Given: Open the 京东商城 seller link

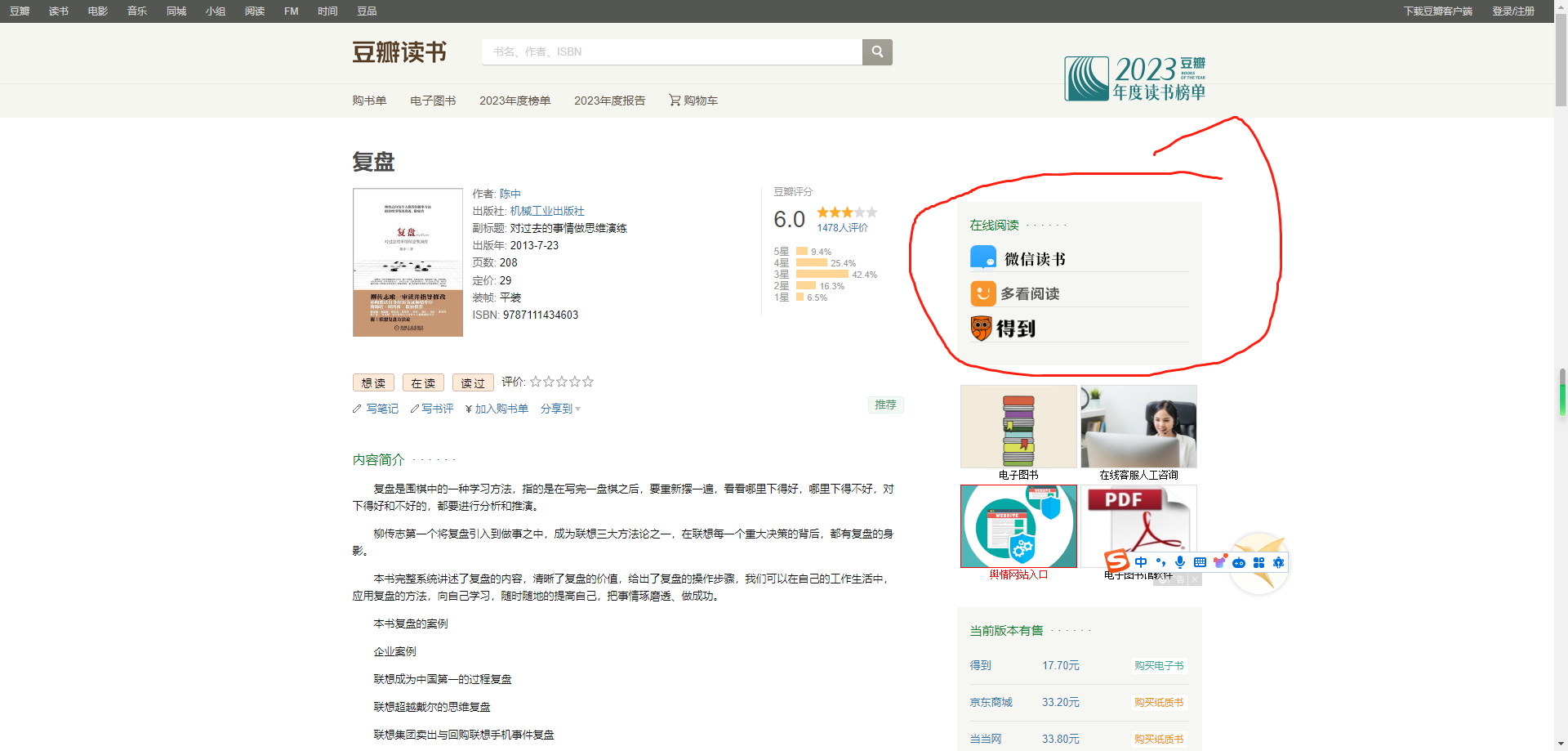Looking at the screenshot, I should pyautogui.click(x=991, y=702).
